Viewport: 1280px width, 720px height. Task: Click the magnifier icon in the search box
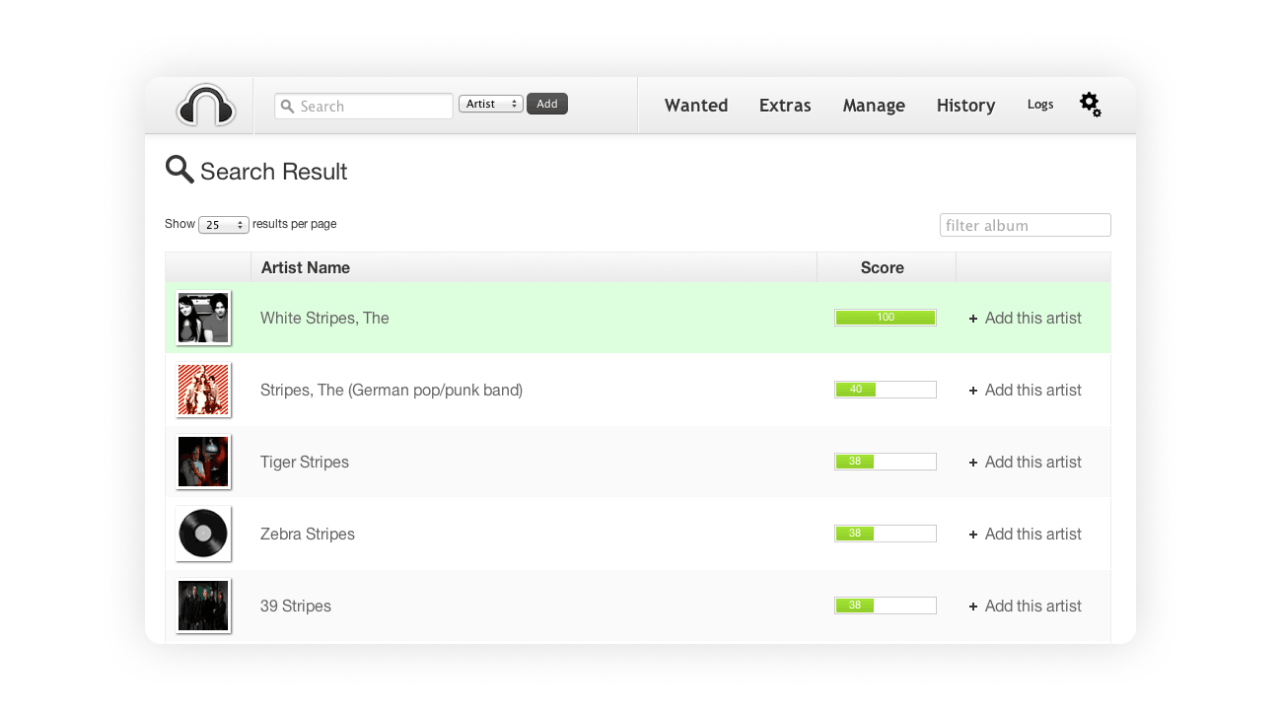click(x=288, y=106)
